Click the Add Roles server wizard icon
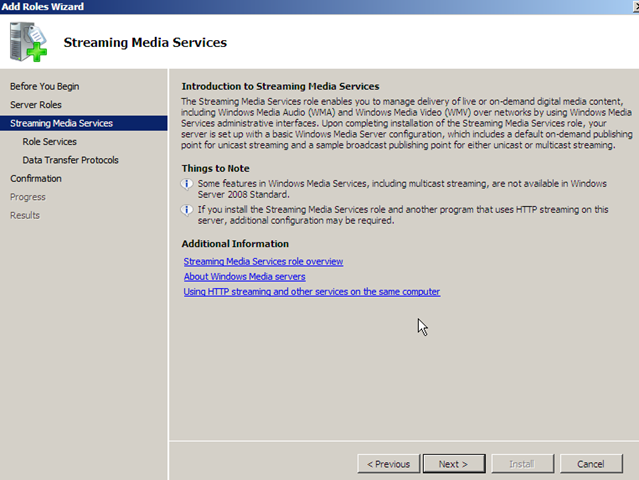This screenshot has width=639, height=480. tap(28, 42)
